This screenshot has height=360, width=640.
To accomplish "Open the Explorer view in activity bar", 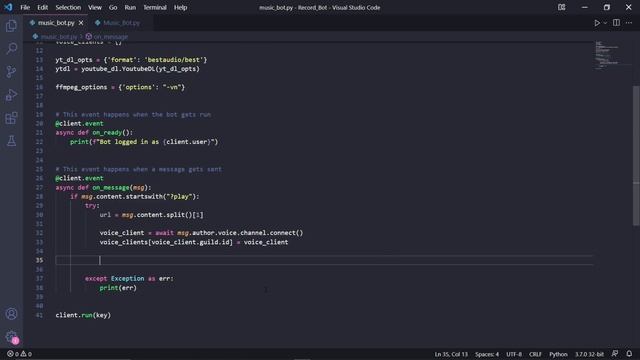I will (11, 26).
